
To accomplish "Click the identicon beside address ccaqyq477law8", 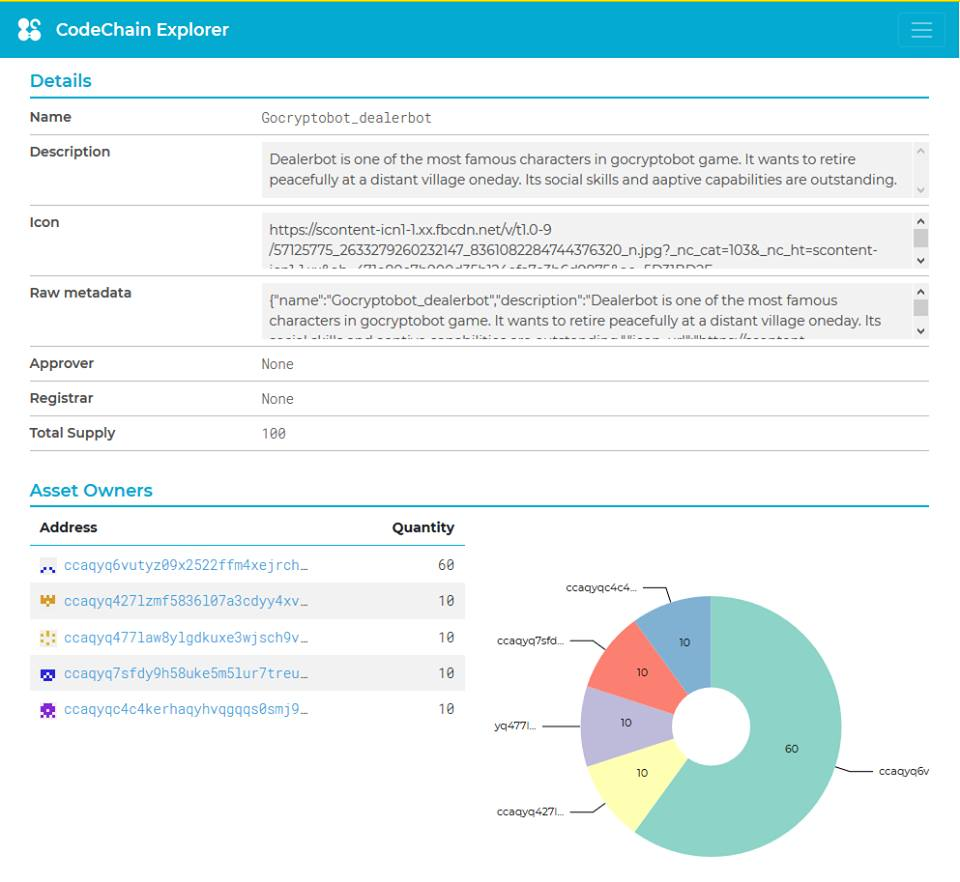I will click(48, 638).
